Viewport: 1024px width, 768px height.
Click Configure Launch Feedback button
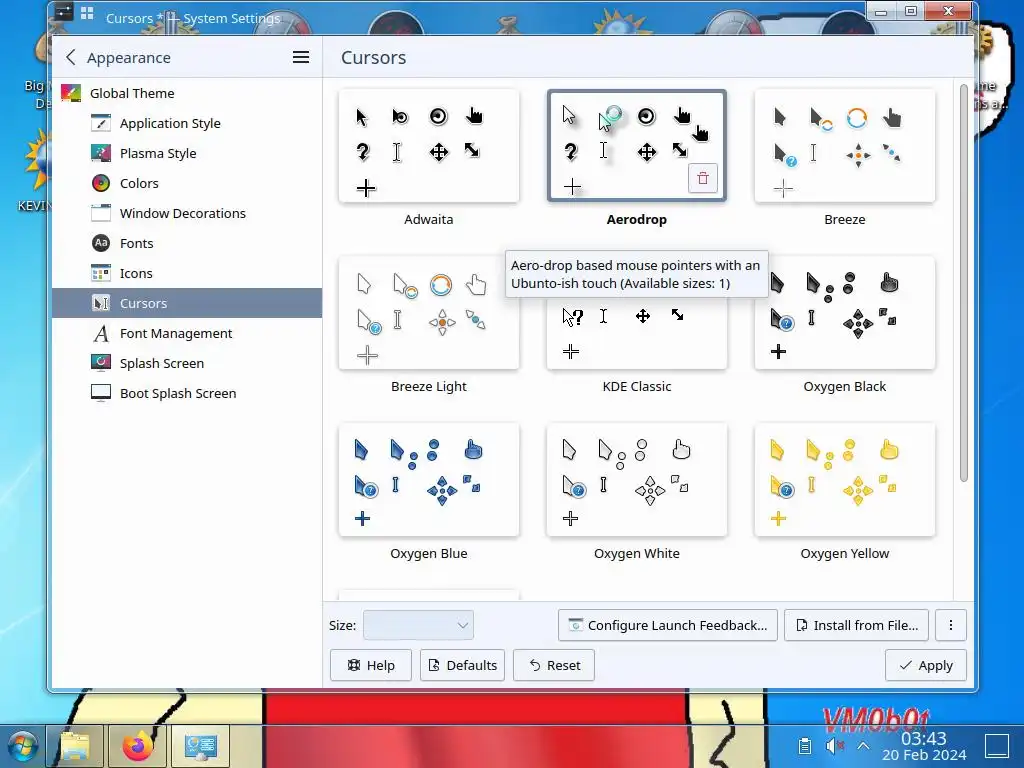pyautogui.click(x=667, y=625)
